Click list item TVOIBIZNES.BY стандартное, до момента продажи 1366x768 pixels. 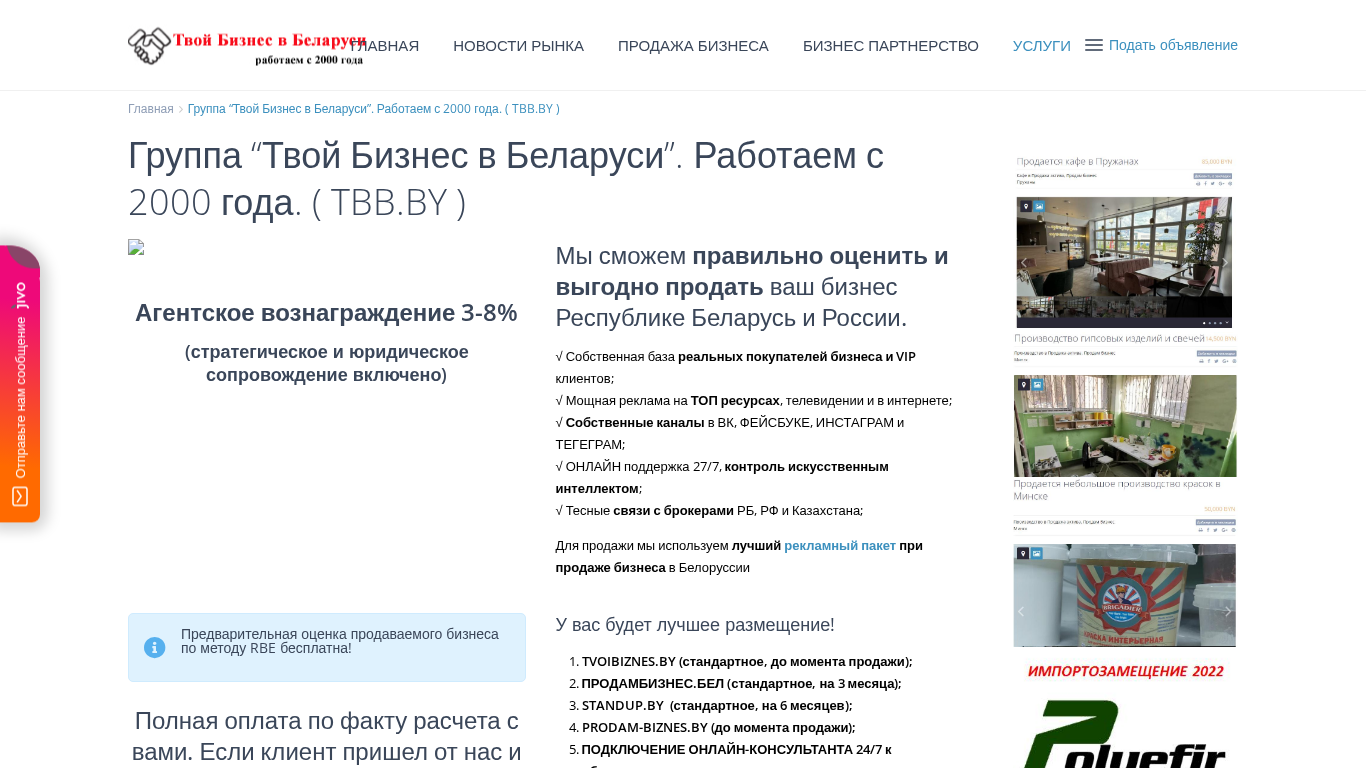pyautogui.click(x=747, y=662)
